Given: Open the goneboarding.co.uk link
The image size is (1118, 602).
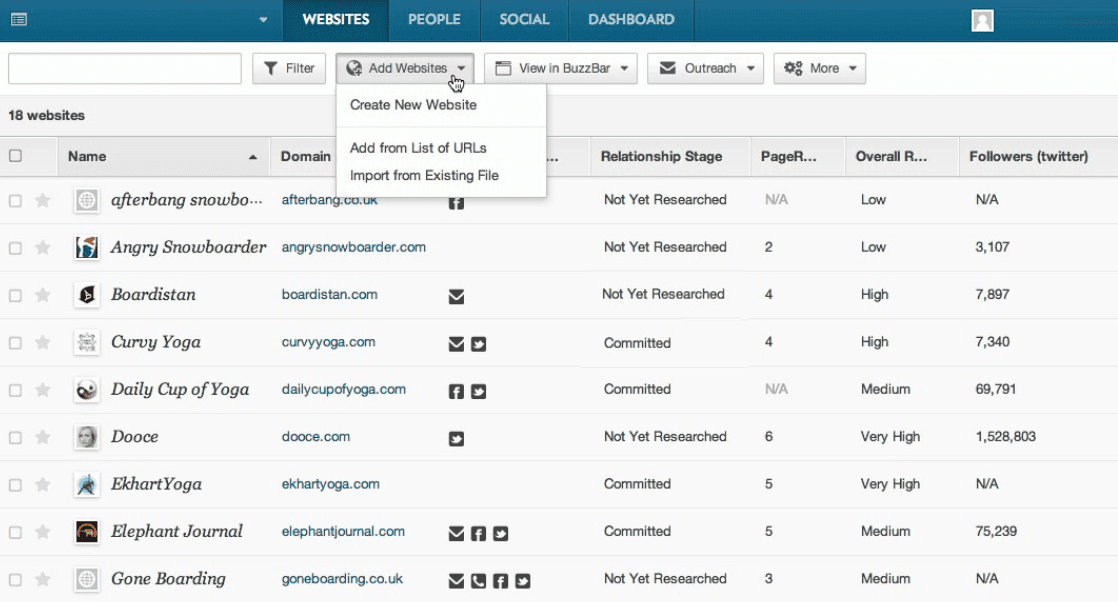Looking at the screenshot, I should pyautogui.click(x=342, y=578).
